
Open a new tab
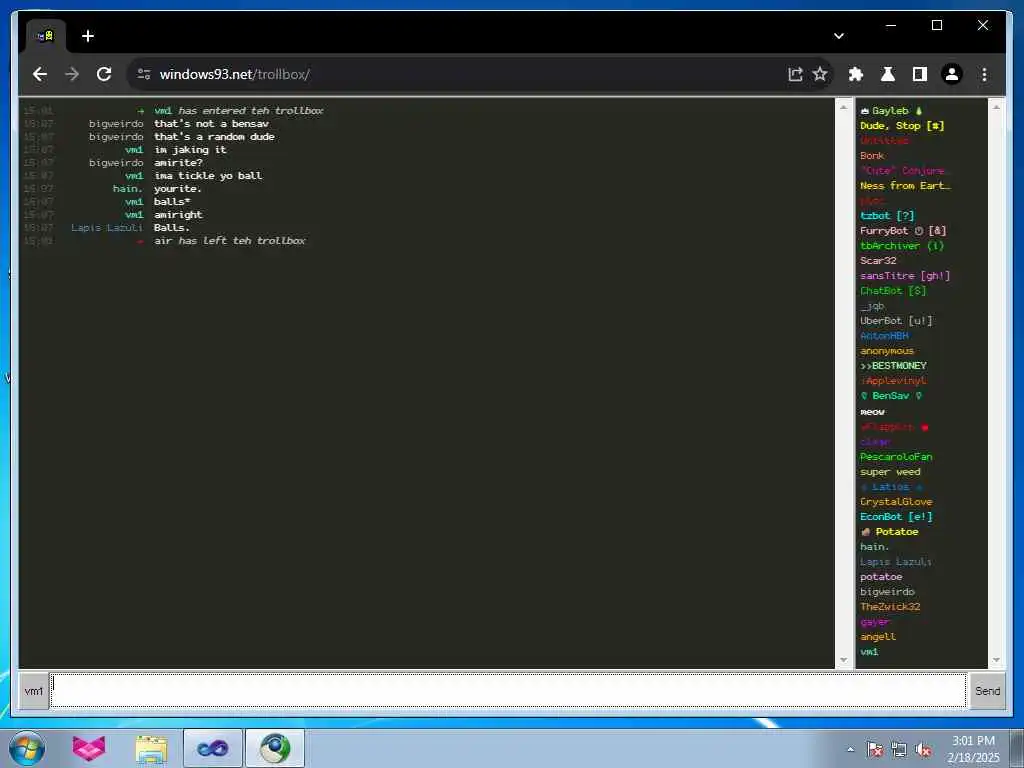click(88, 36)
